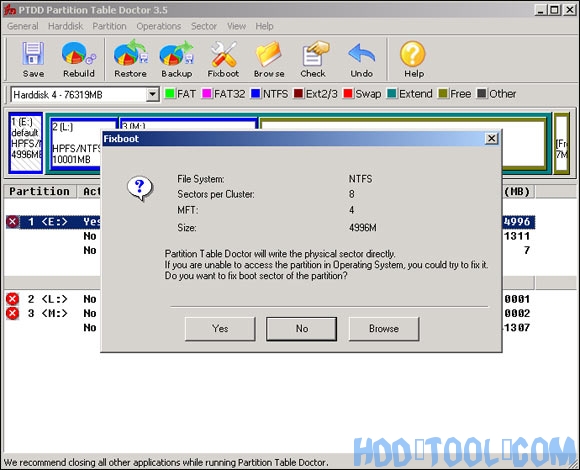
Task: Click the green FAT legend swatch
Action: [x=170, y=93]
